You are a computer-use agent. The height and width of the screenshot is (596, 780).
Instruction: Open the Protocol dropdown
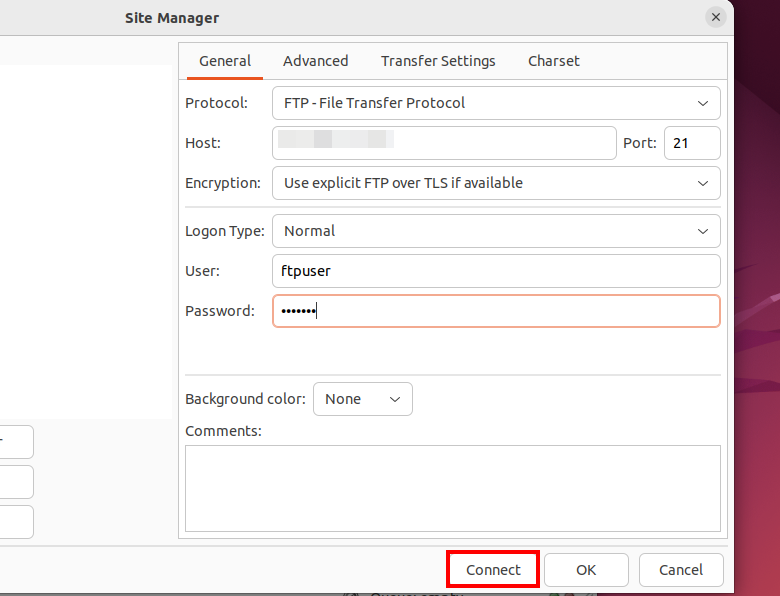[496, 103]
